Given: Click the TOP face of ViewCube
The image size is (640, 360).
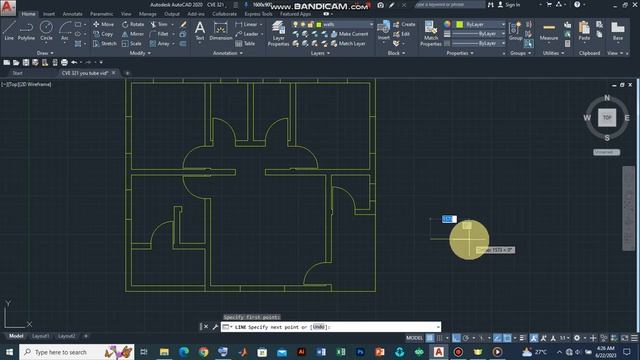Looking at the screenshot, I should pos(607,118).
